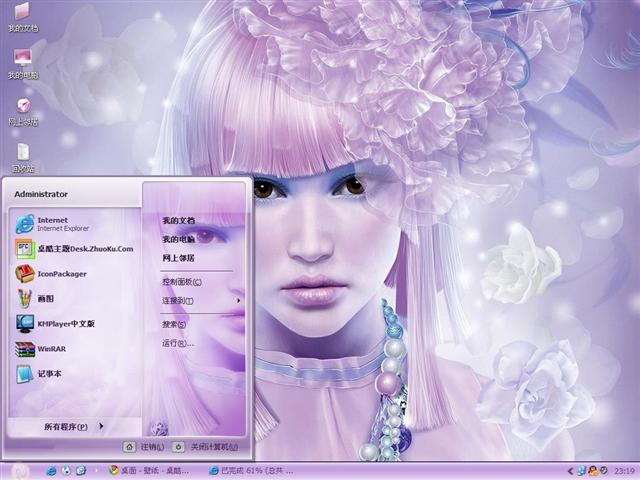Select 我的文档 in start menu right pane
Screen dimensions: 640x480
pyautogui.click(x=179, y=221)
